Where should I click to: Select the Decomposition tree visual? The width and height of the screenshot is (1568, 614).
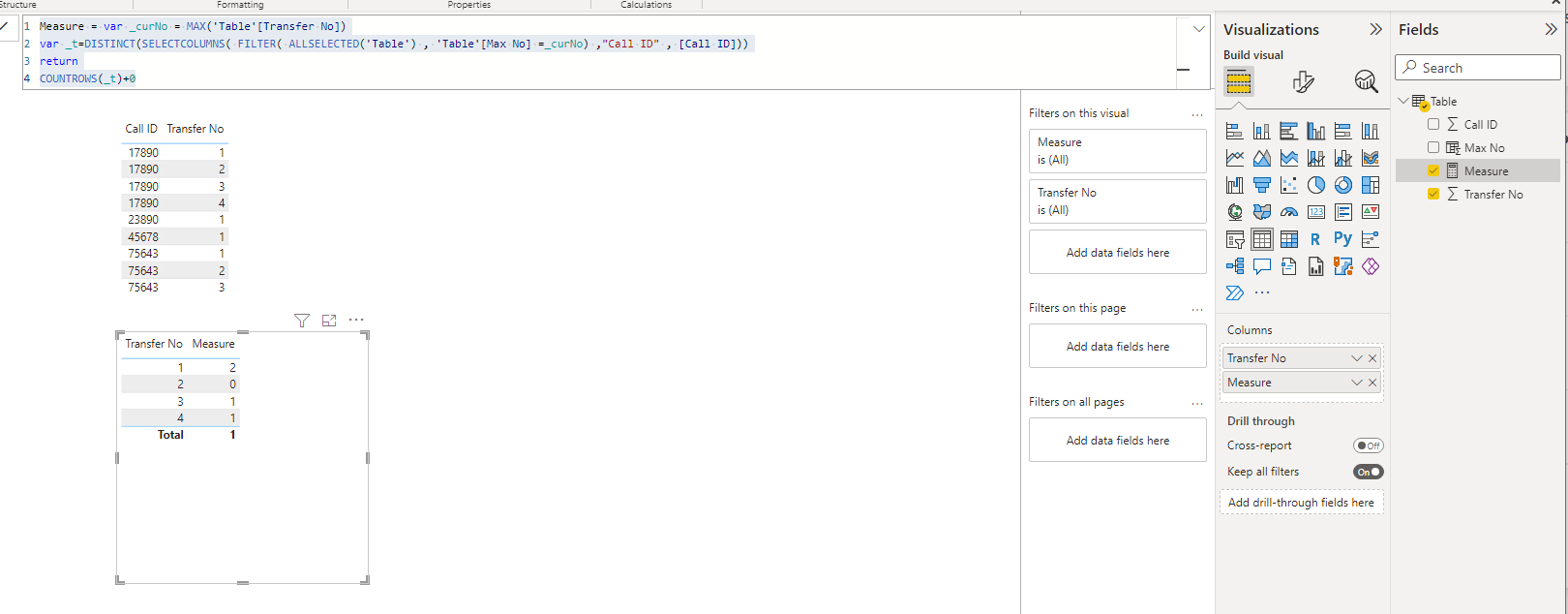(x=1235, y=266)
